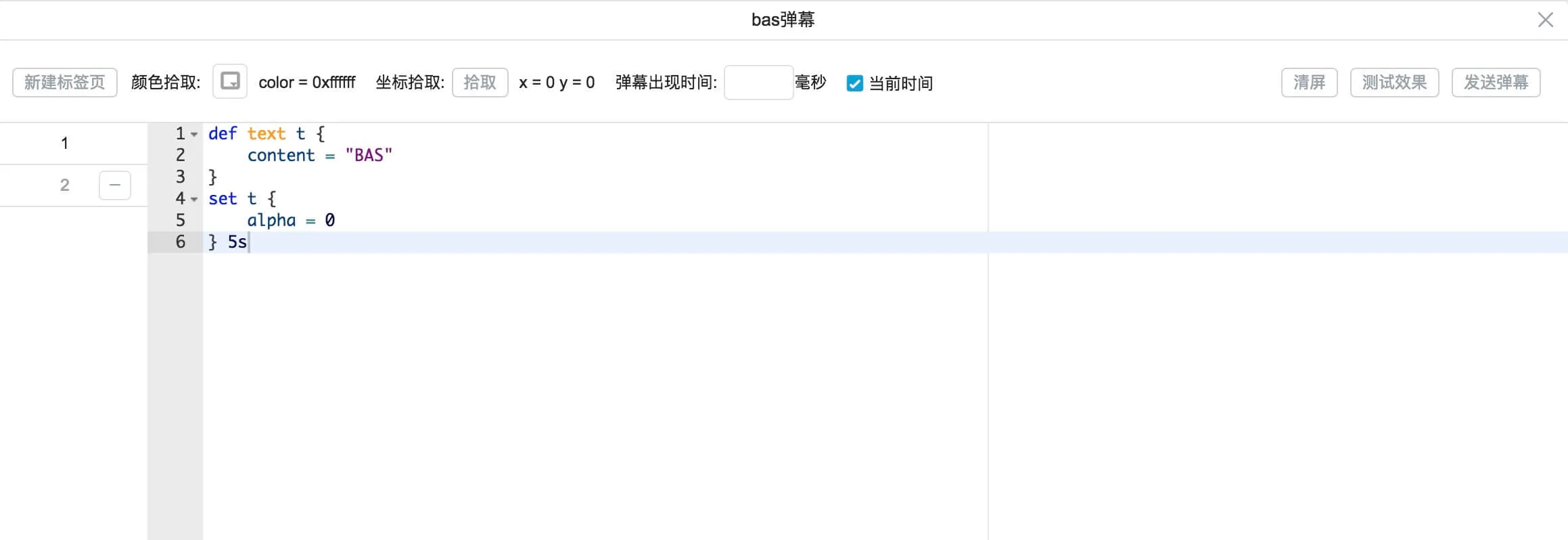Click line number 6 in gutter

pyautogui.click(x=180, y=242)
